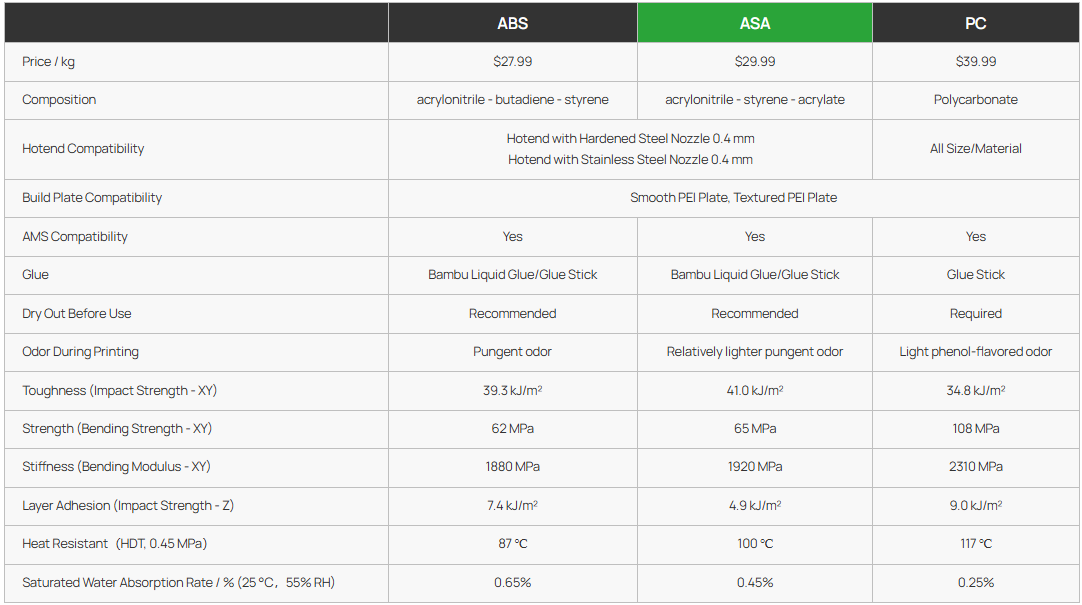1082x605 pixels.
Task: Click the Light phenol-flavored odor cell
Action: click(x=976, y=352)
